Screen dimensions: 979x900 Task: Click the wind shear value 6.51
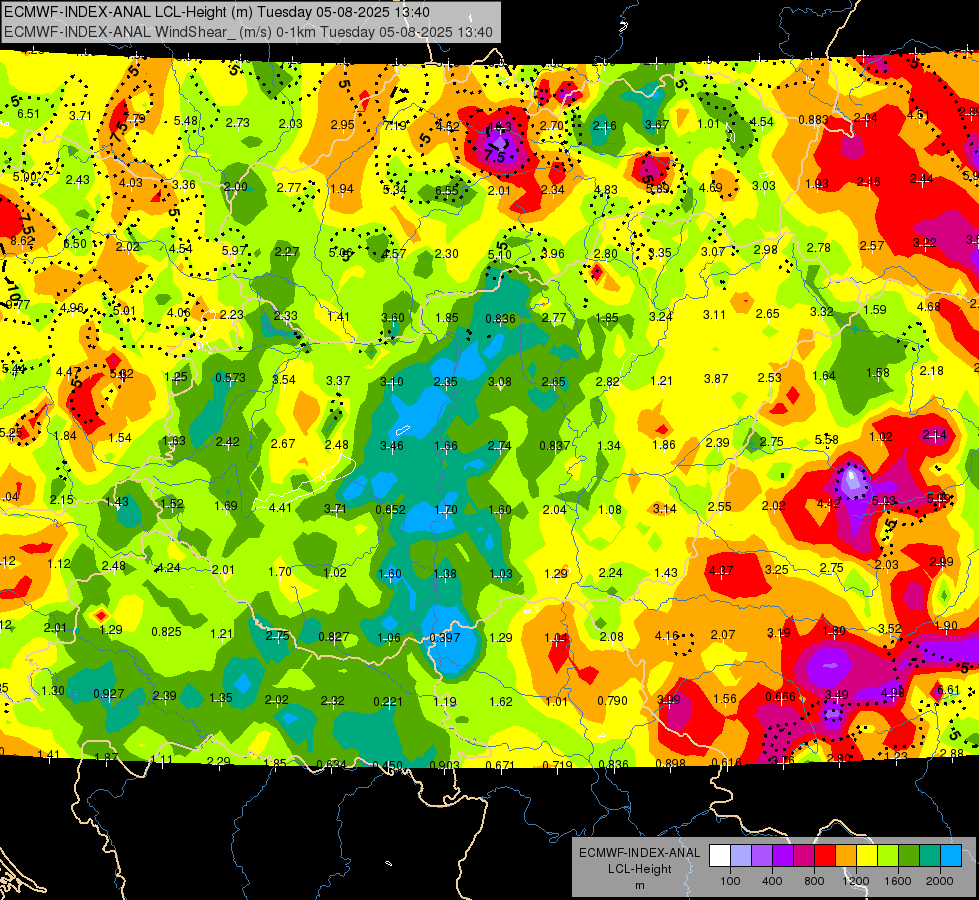click(x=28, y=114)
